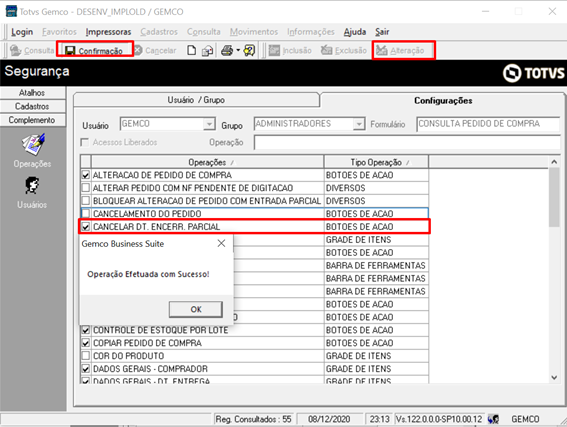Click the blank new document icon
The height and width of the screenshot is (427, 567).
point(191,50)
